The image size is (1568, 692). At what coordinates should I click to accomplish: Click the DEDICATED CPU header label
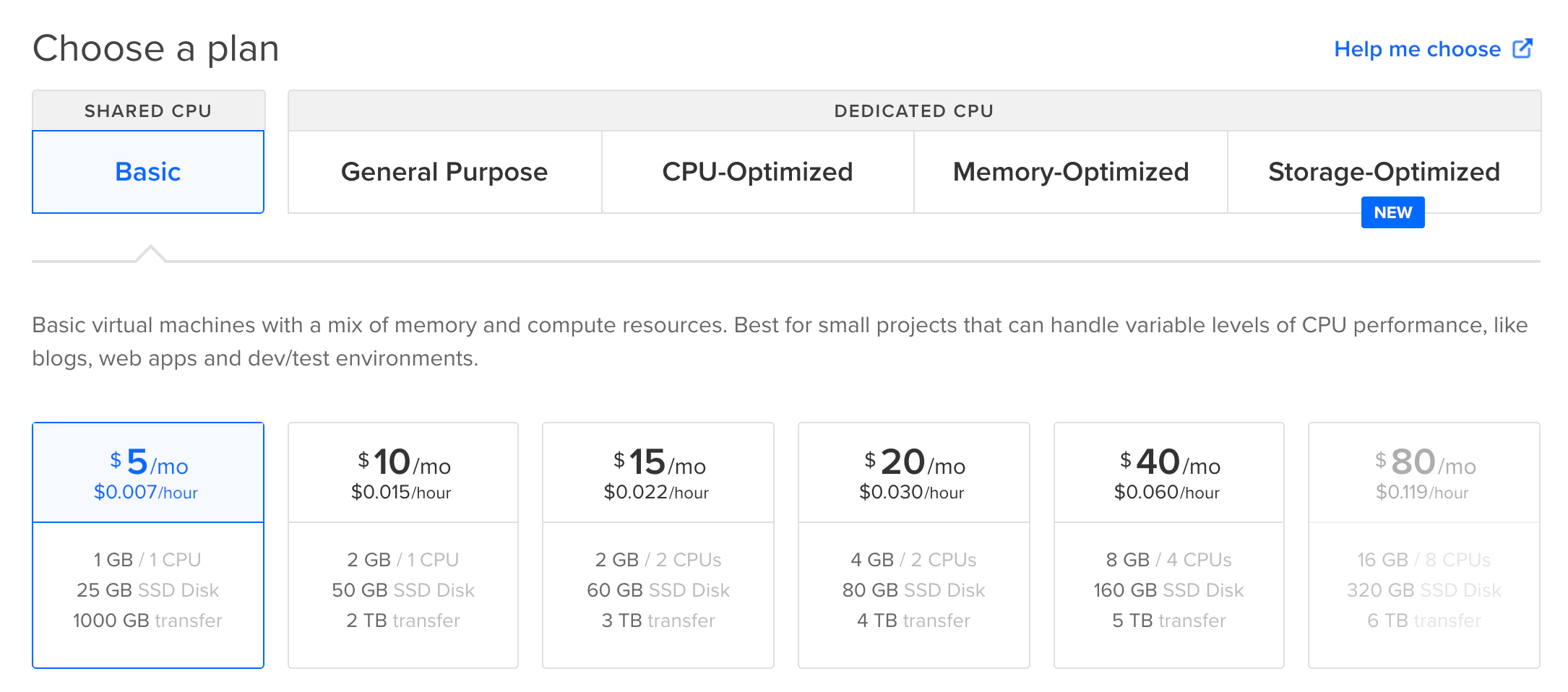coord(913,111)
